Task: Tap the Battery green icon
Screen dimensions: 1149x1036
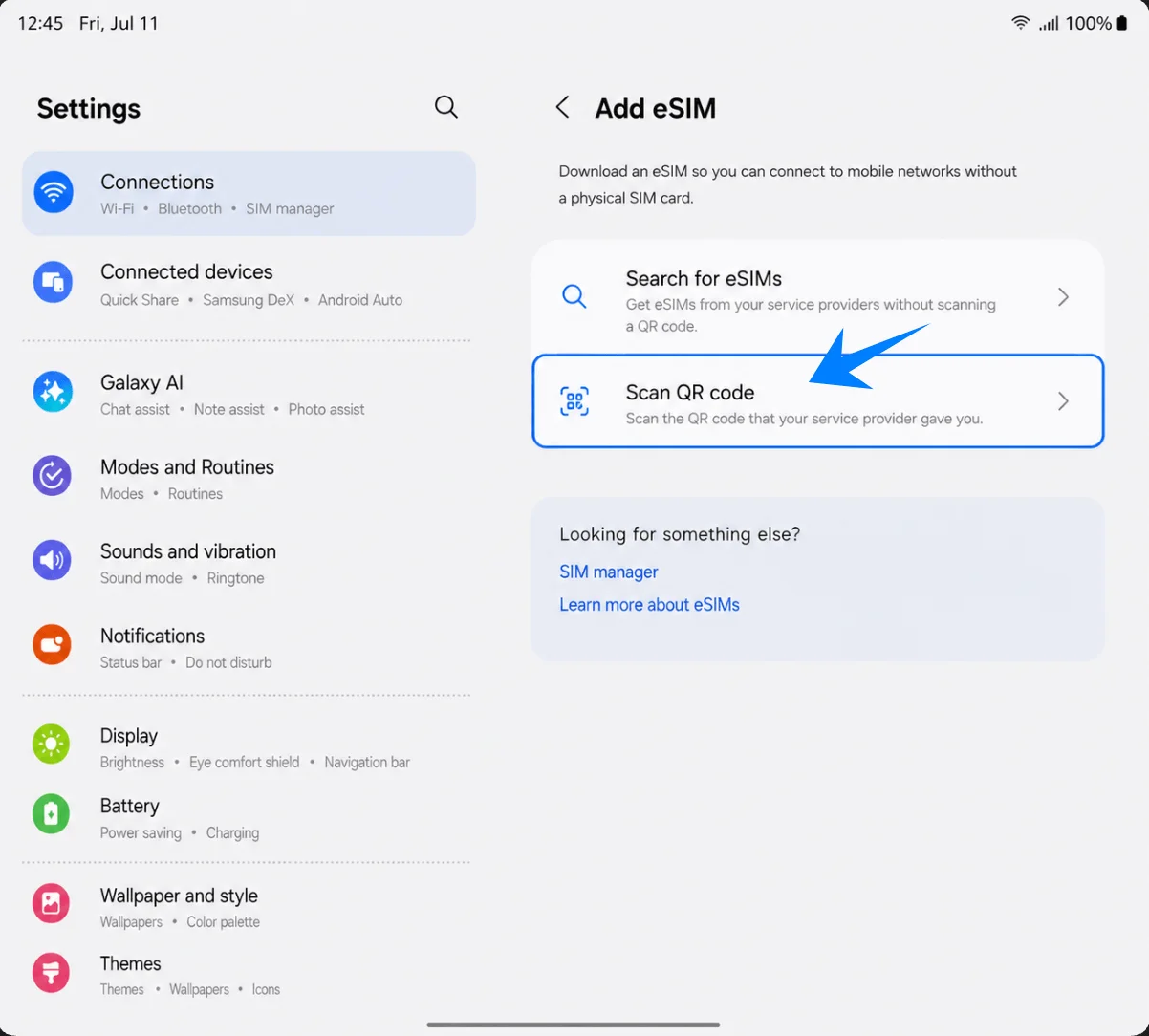Action: pyautogui.click(x=52, y=814)
